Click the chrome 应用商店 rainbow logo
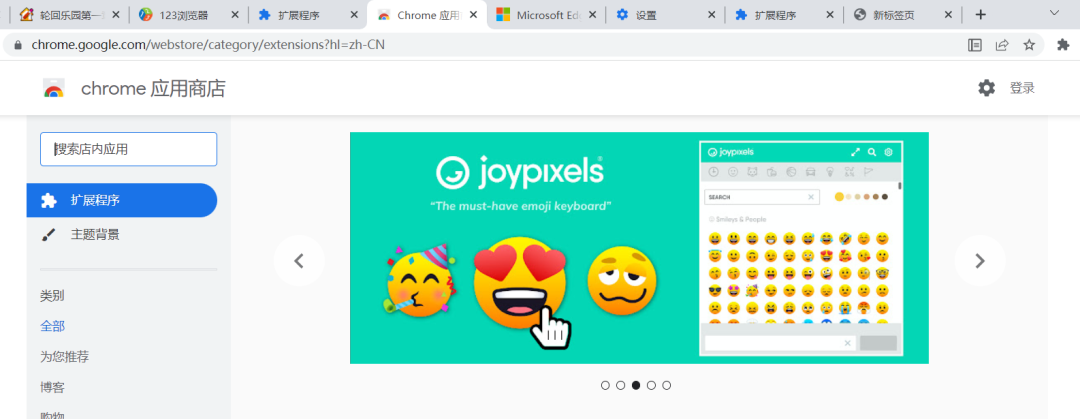Viewport: 1080px width, 419px height. [x=54, y=89]
